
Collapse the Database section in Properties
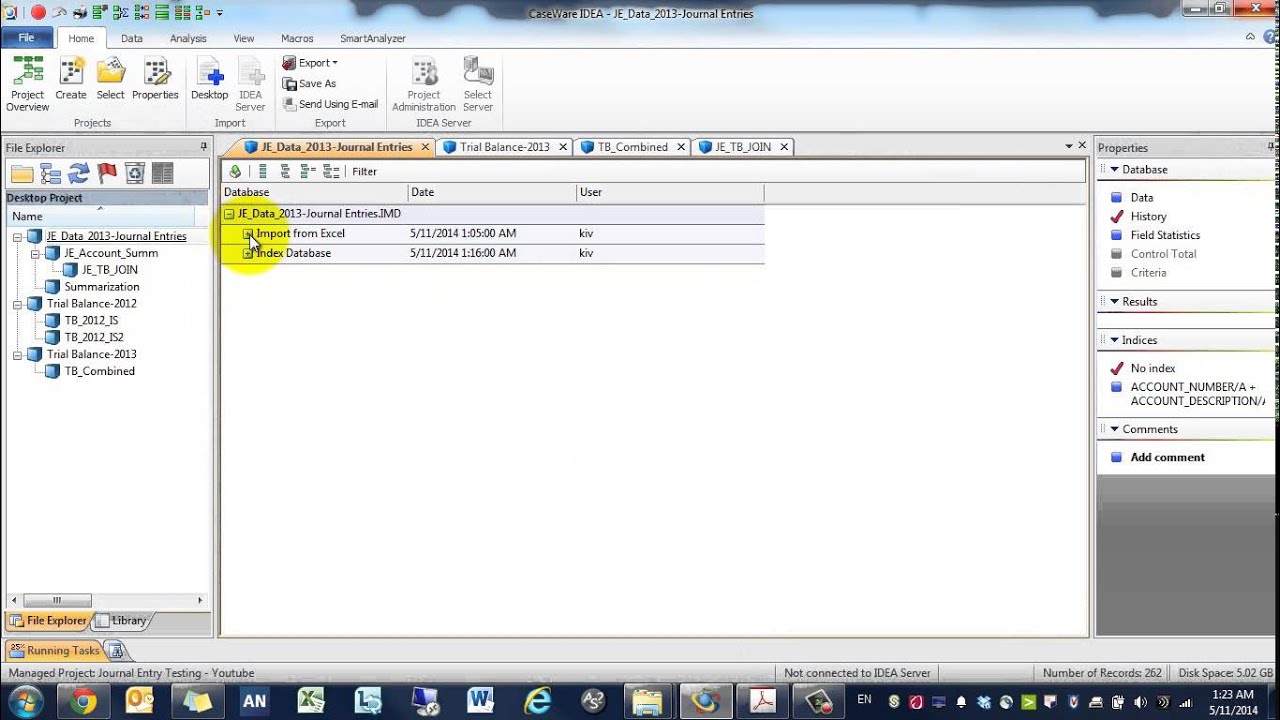[x=1115, y=170]
